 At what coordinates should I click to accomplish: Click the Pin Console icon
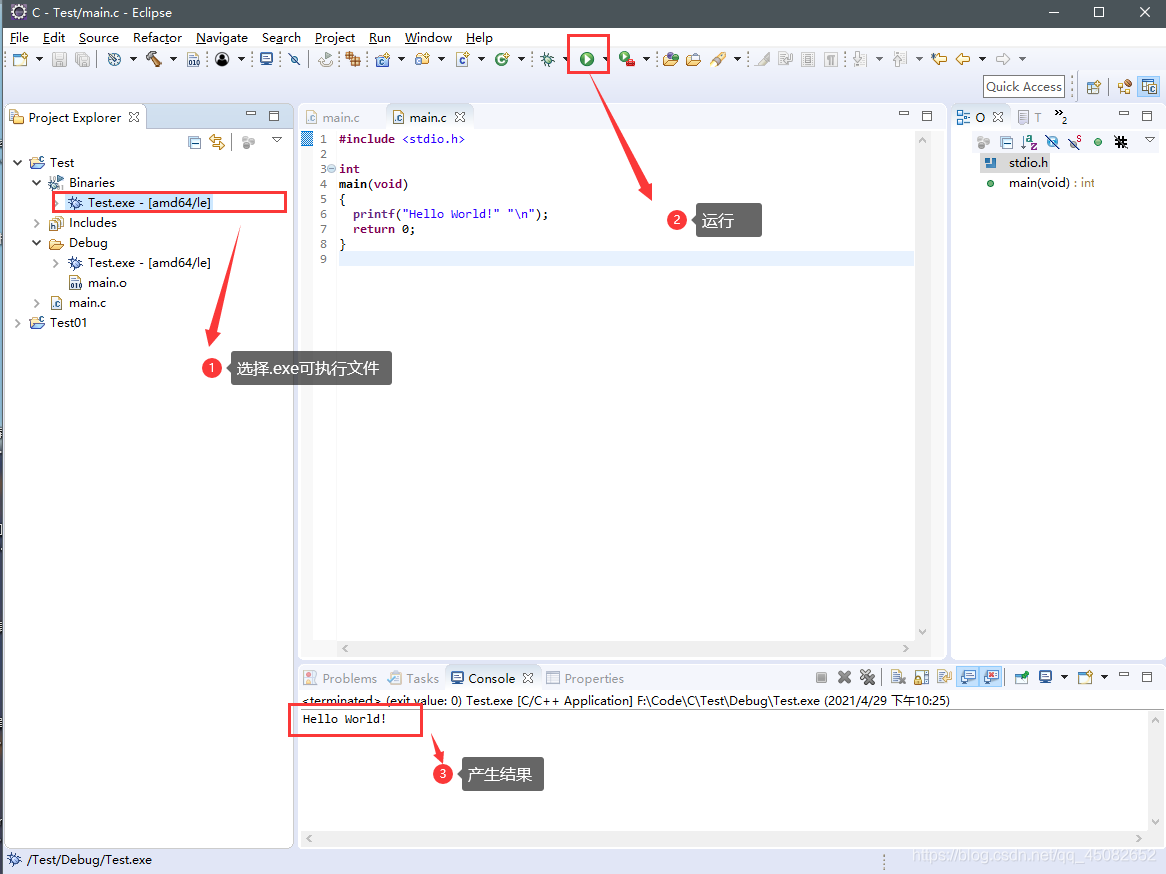1022,677
